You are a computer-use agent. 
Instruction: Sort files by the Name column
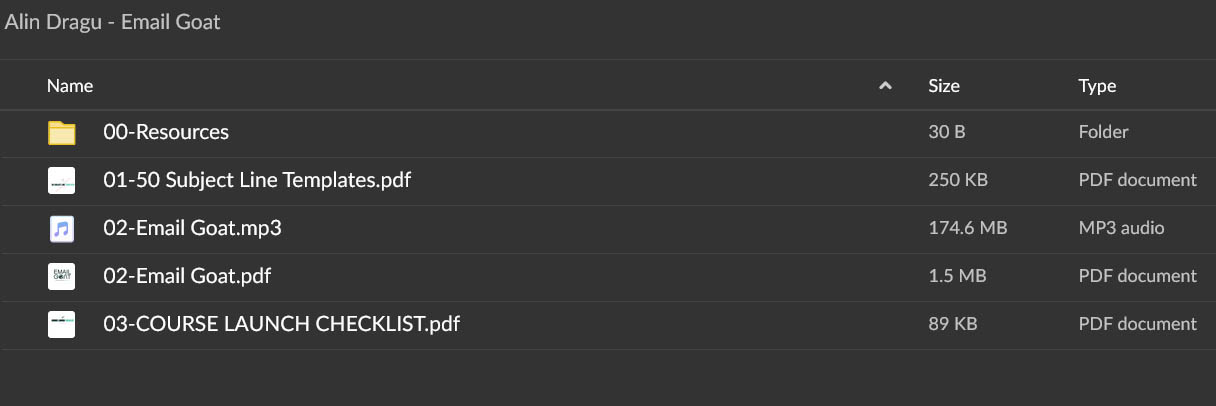click(x=70, y=86)
